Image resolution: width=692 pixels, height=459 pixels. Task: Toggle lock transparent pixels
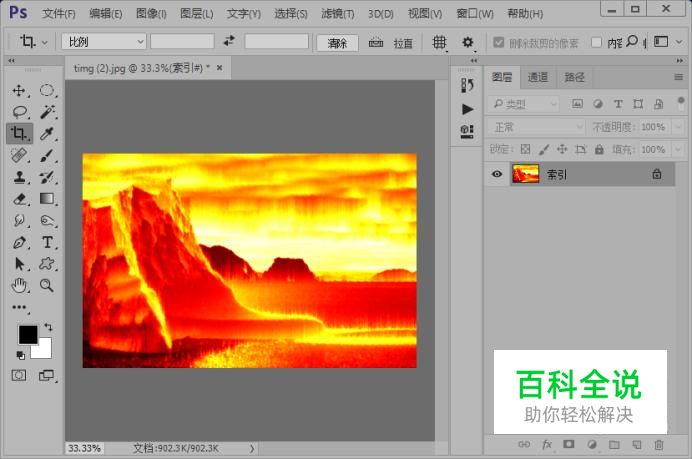tap(525, 149)
